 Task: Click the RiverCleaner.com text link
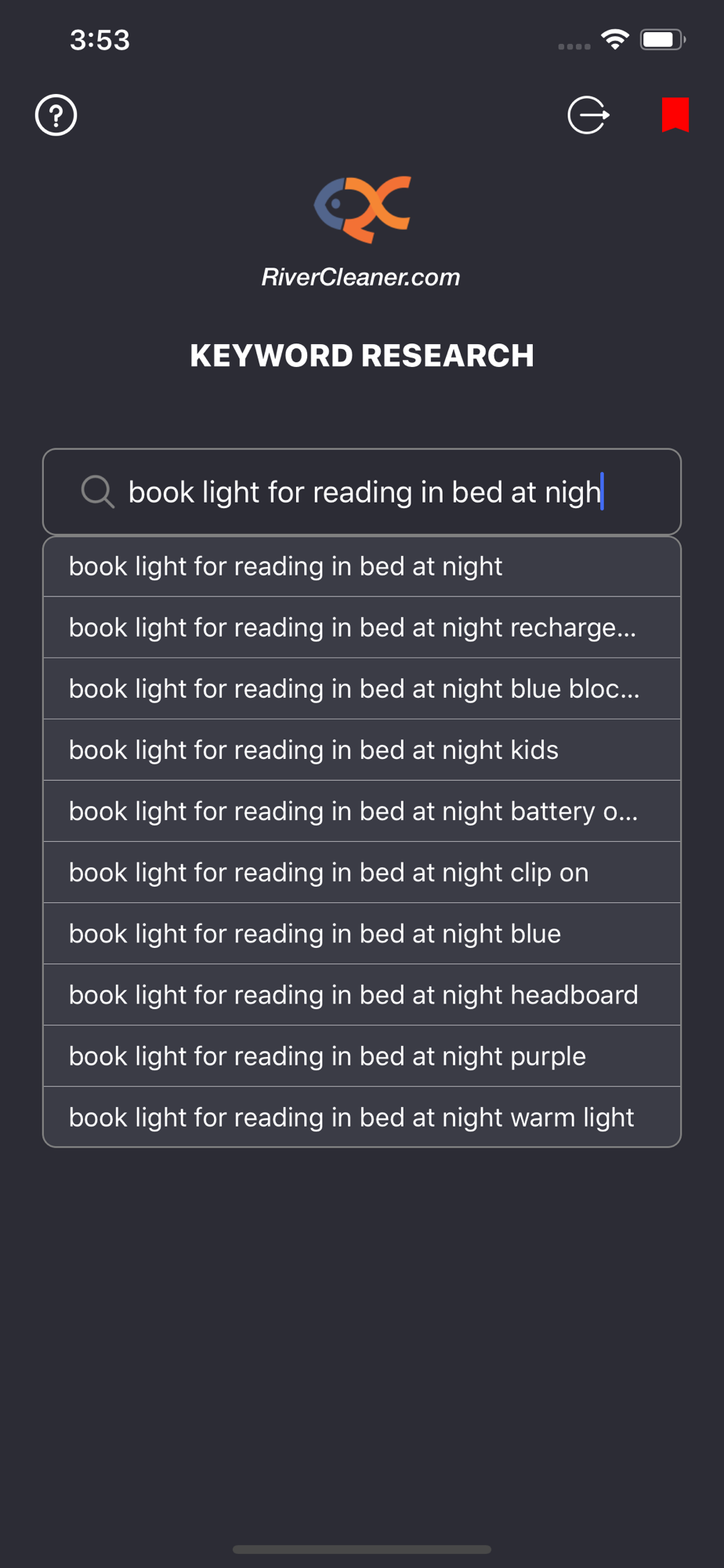pyautogui.click(x=361, y=277)
